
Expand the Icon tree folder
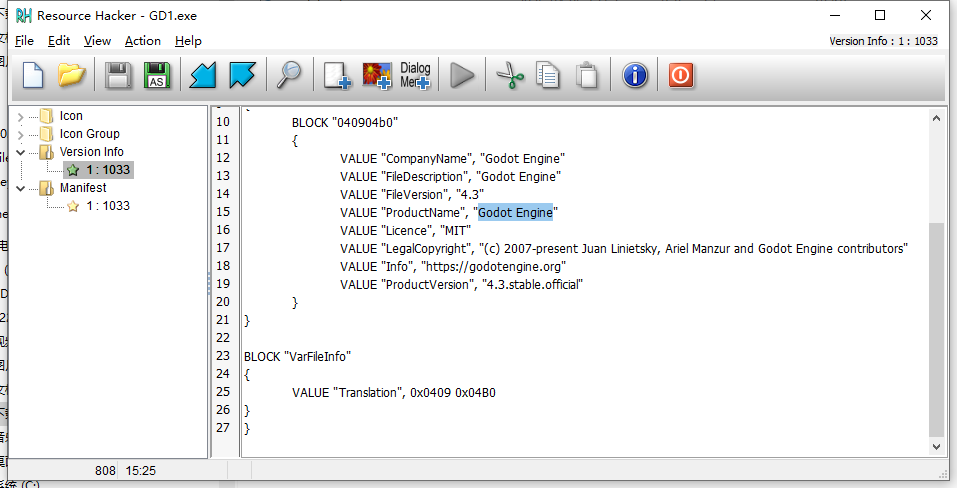tap(20, 116)
